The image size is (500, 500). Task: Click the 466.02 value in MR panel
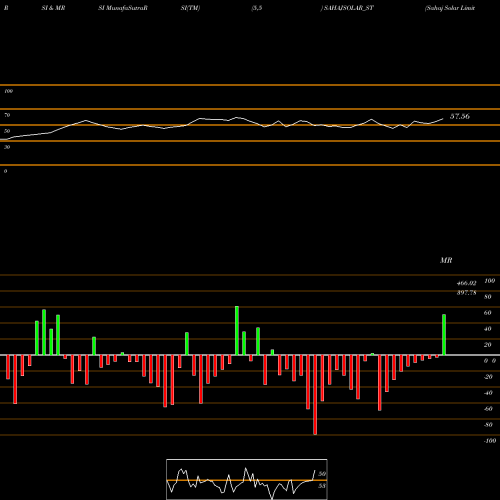pyautogui.click(x=467, y=283)
